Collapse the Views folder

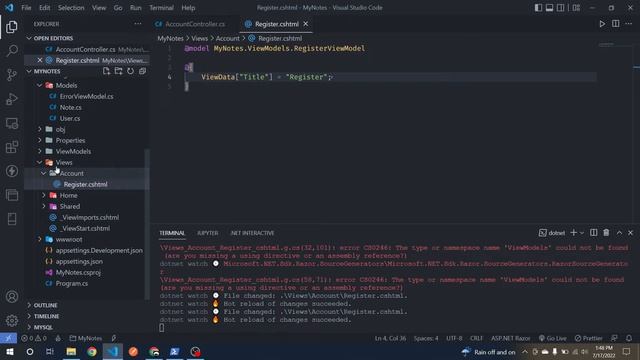(40, 162)
